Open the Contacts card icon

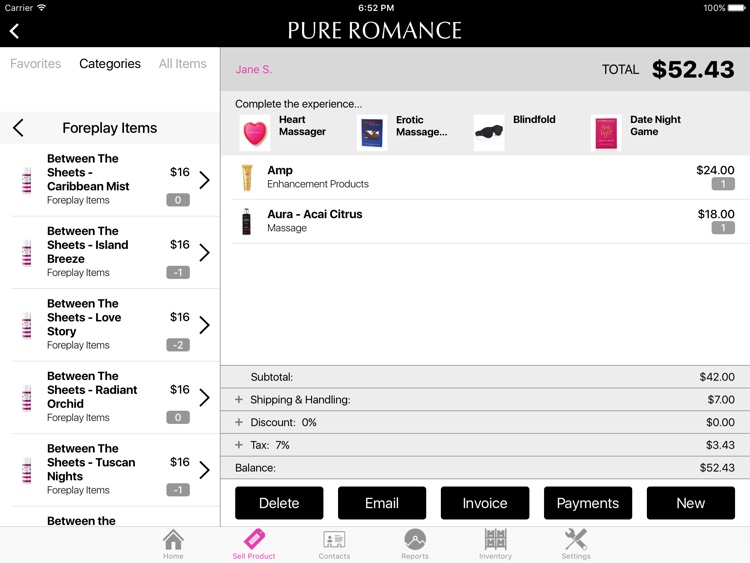(334, 540)
